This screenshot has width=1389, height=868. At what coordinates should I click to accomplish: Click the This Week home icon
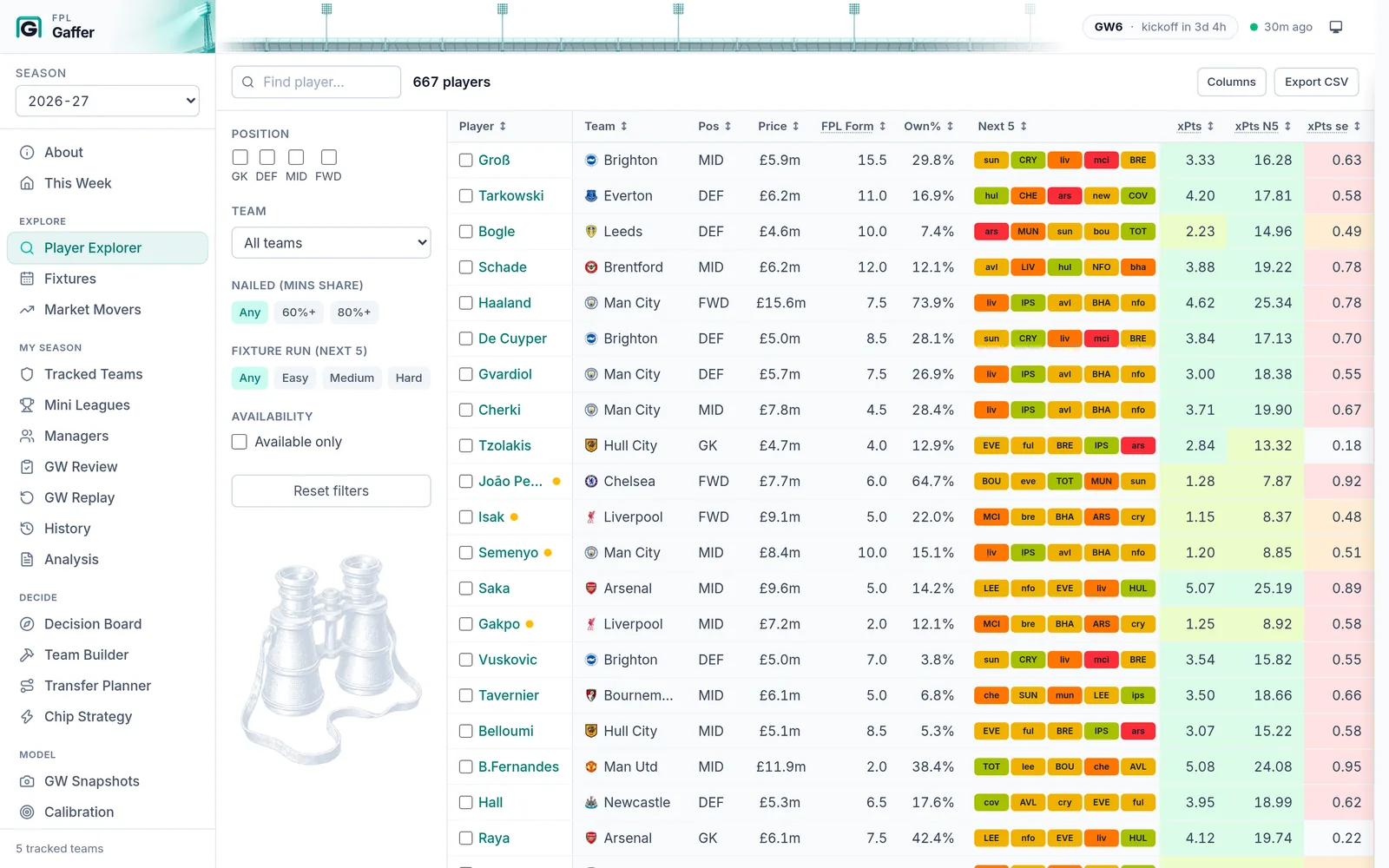coord(27,184)
